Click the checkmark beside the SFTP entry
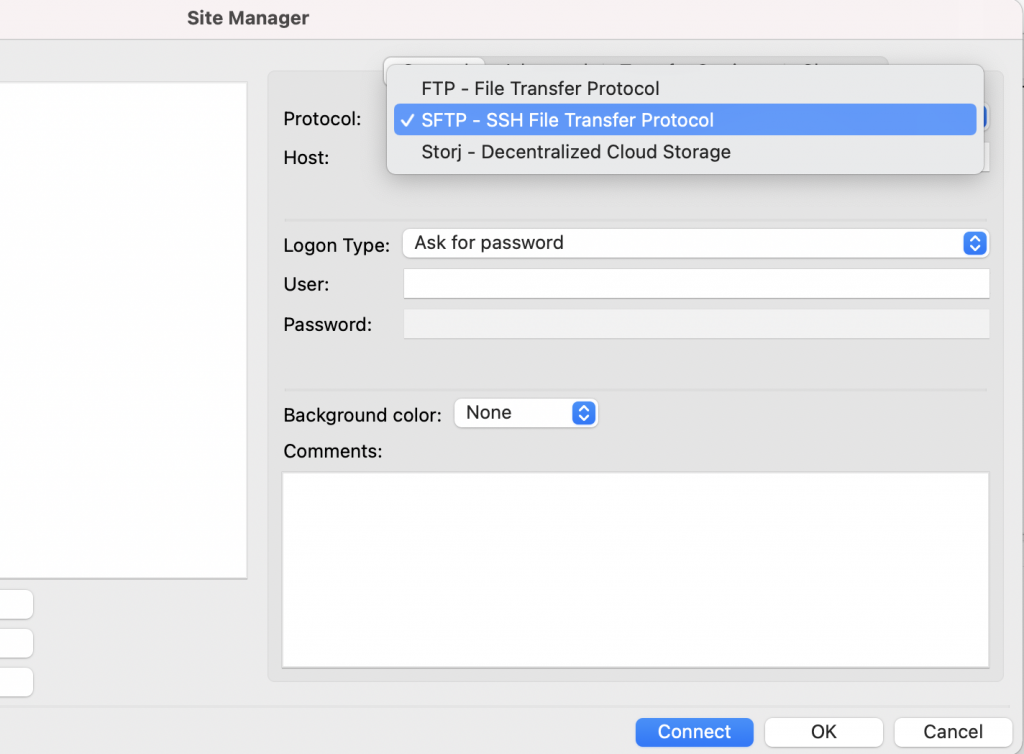Viewport: 1024px width, 754px height. pyautogui.click(x=405, y=120)
